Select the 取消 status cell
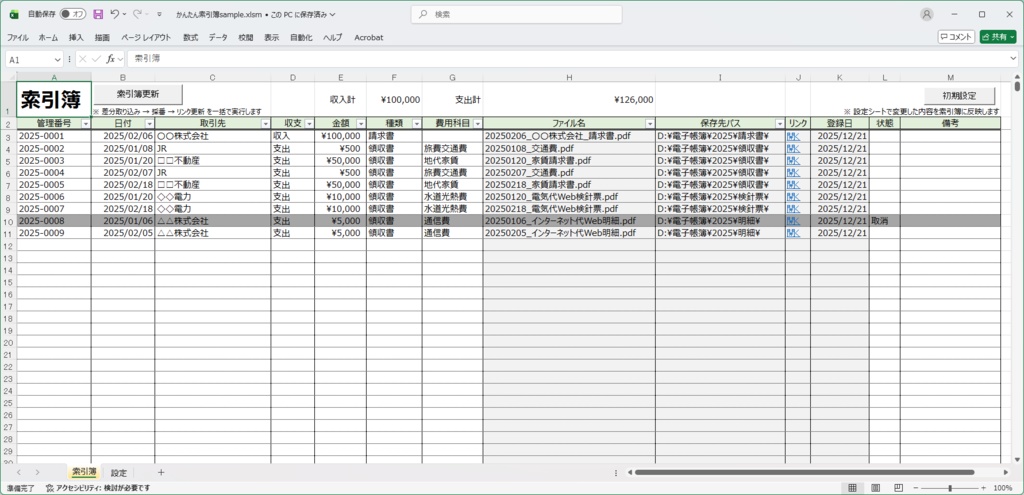 (x=884, y=221)
